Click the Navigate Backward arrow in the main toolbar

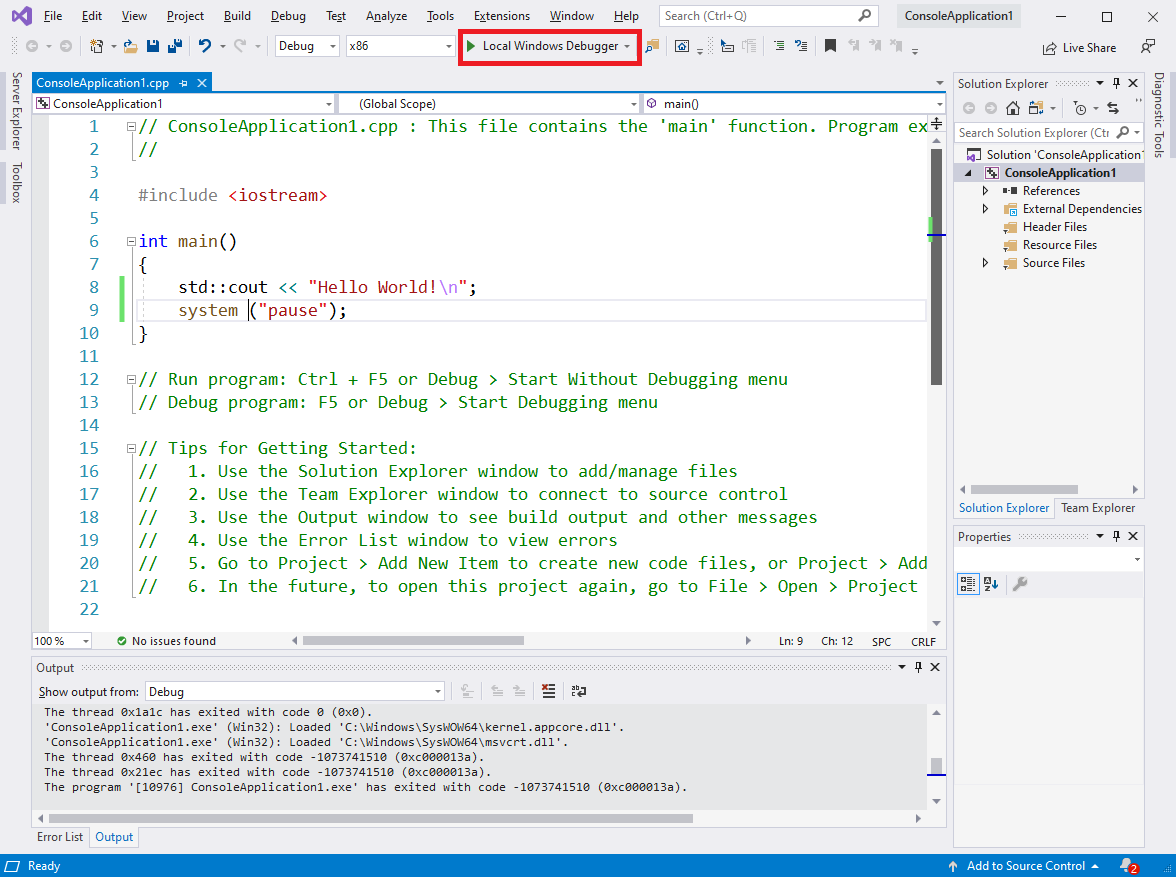click(32, 47)
